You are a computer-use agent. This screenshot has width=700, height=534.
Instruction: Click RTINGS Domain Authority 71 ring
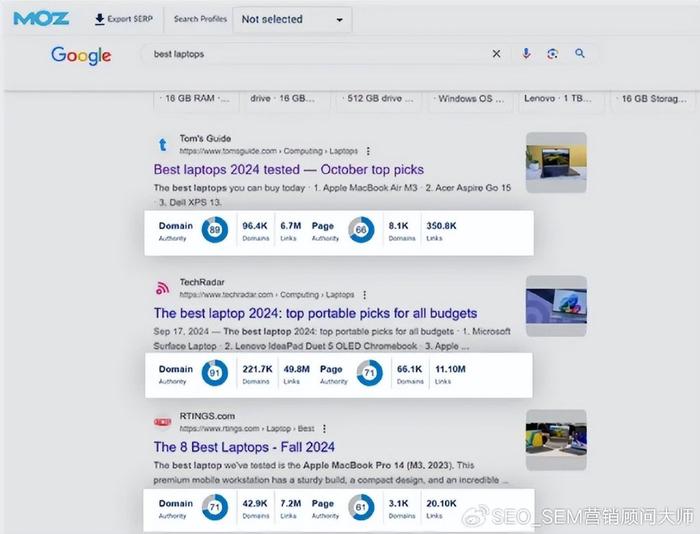[x=215, y=507]
